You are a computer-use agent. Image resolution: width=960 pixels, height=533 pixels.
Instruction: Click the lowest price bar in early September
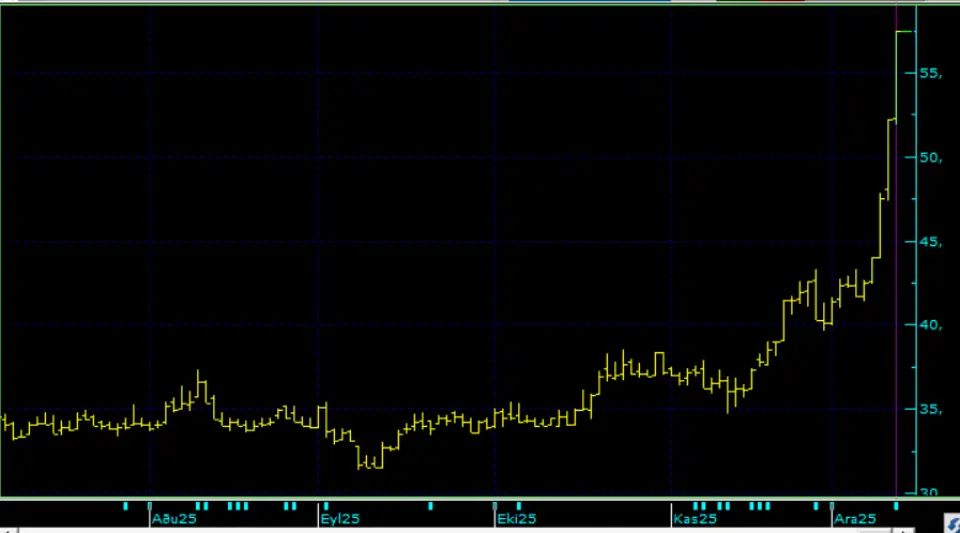(372, 462)
